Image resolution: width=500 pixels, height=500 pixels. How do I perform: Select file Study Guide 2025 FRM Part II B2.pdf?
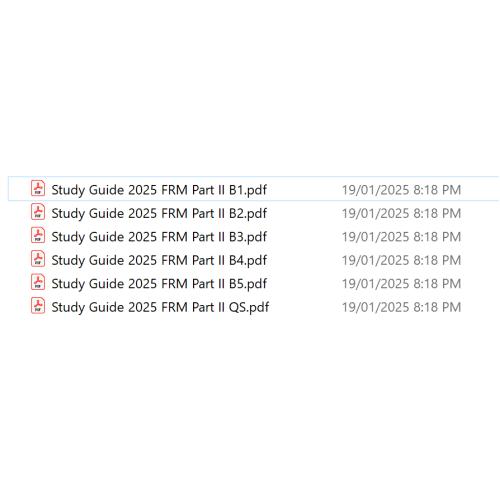click(x=159, y=213)
